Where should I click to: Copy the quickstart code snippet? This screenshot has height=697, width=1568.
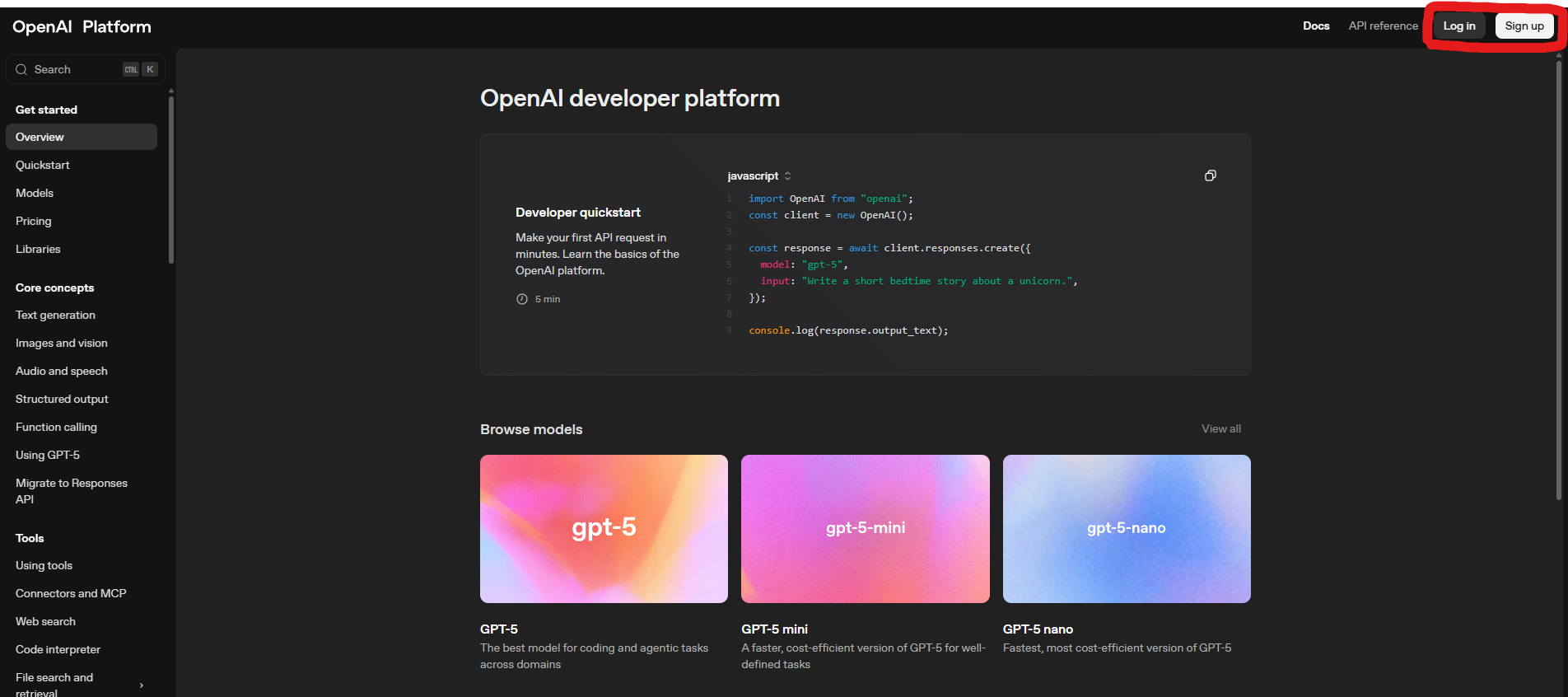pyautogui.click(x=1210, y=175)
